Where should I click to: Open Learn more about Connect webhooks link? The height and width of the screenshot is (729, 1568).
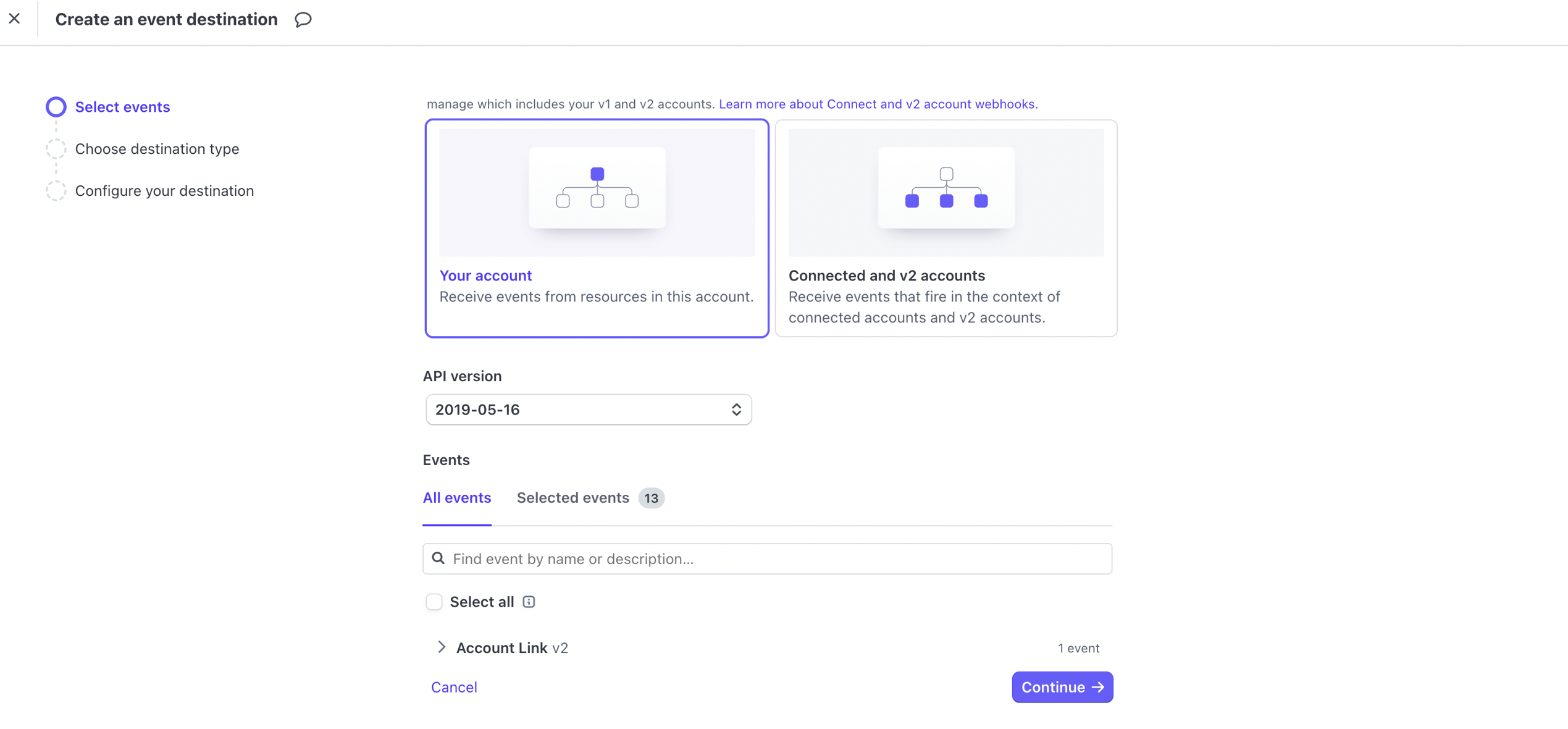[878, 104]
